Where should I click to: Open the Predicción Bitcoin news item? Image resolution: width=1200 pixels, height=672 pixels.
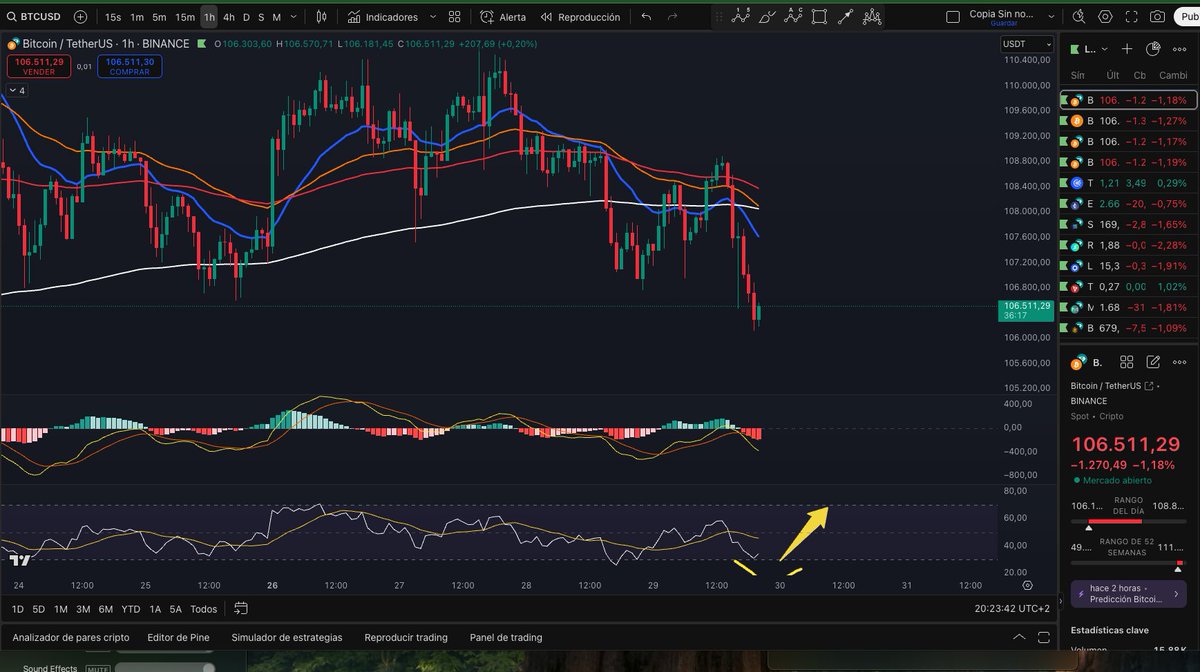pos(1129,594)
